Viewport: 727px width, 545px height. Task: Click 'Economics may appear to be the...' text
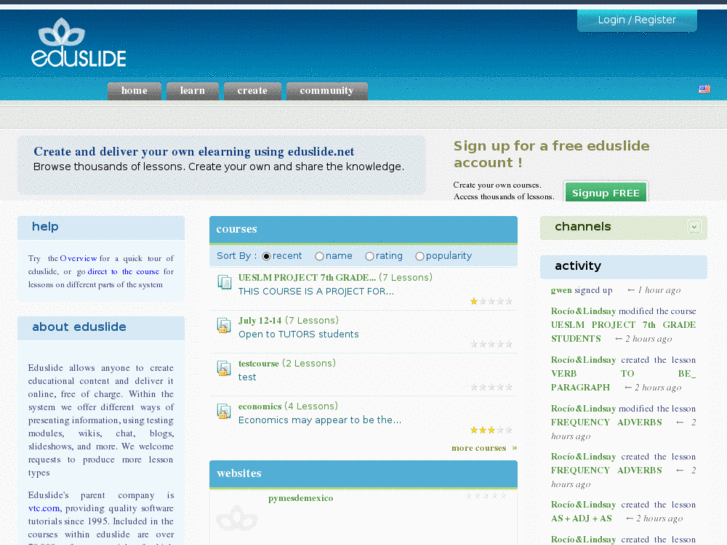320,420
